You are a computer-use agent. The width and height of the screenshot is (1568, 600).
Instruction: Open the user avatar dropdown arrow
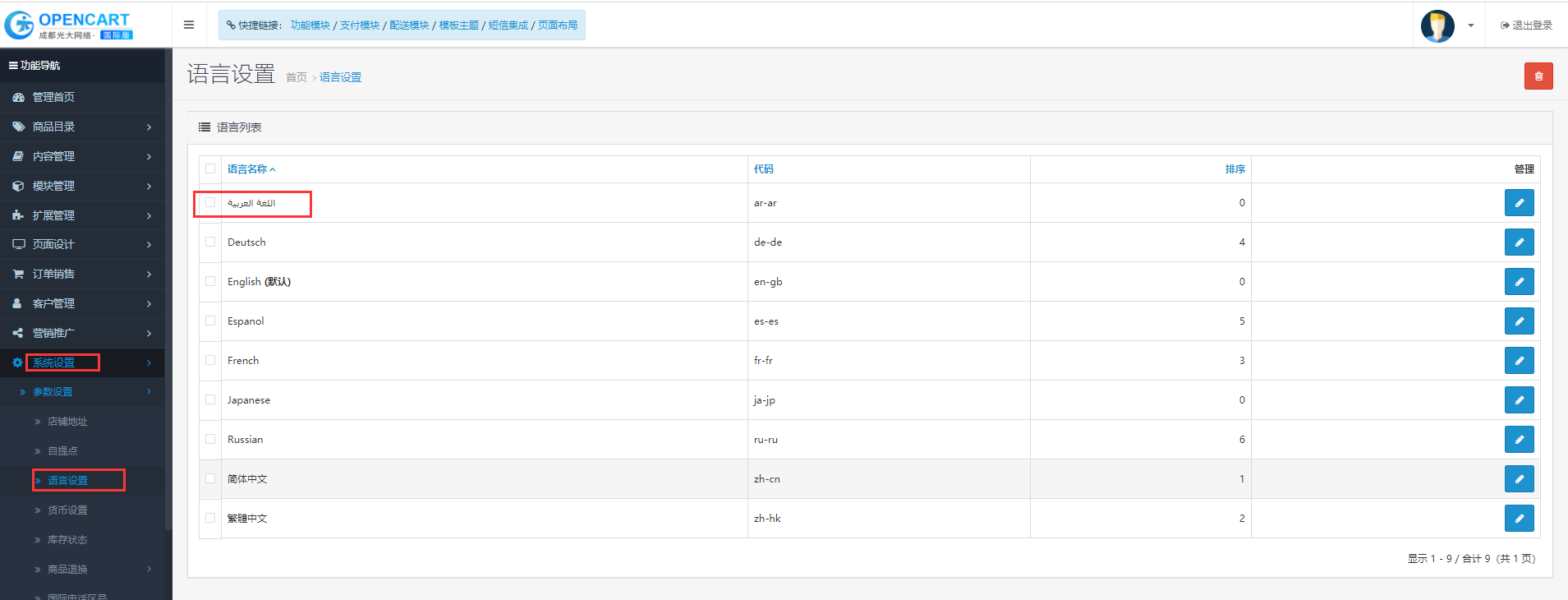tap(1470, 25)
